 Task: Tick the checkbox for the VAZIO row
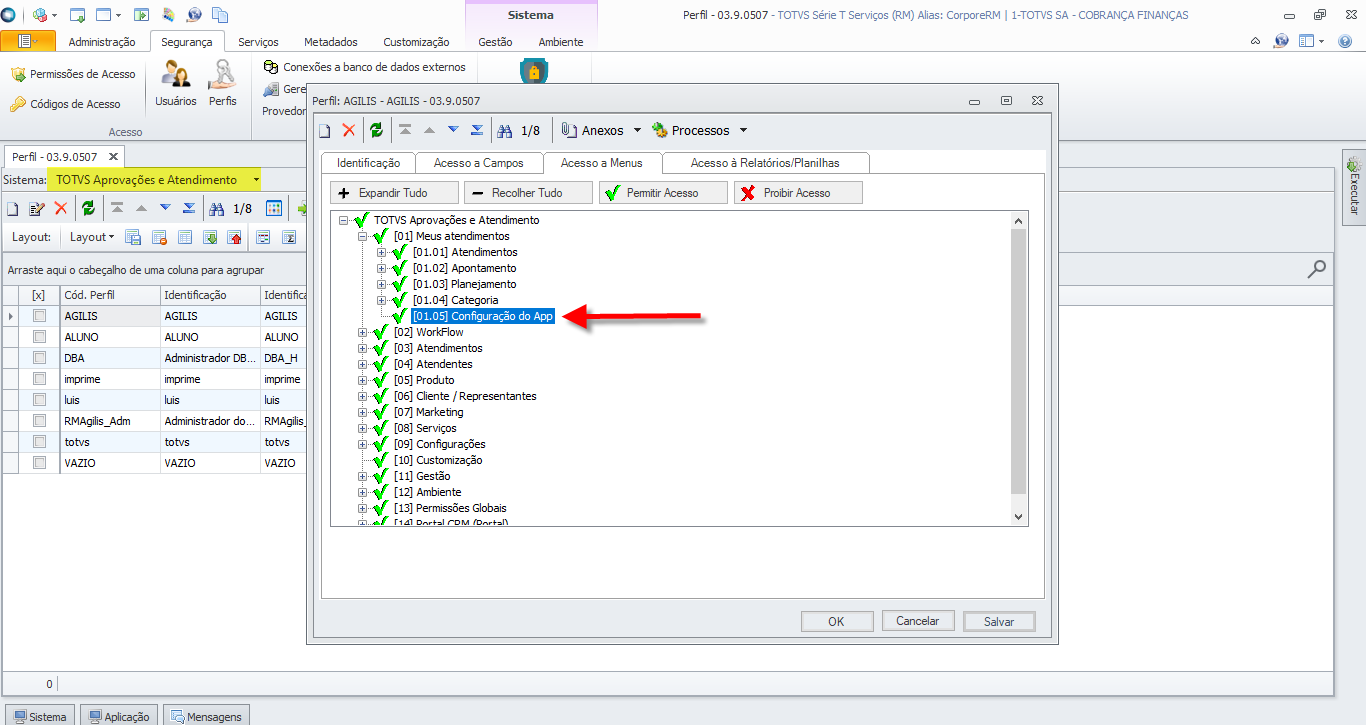point(40,463)
